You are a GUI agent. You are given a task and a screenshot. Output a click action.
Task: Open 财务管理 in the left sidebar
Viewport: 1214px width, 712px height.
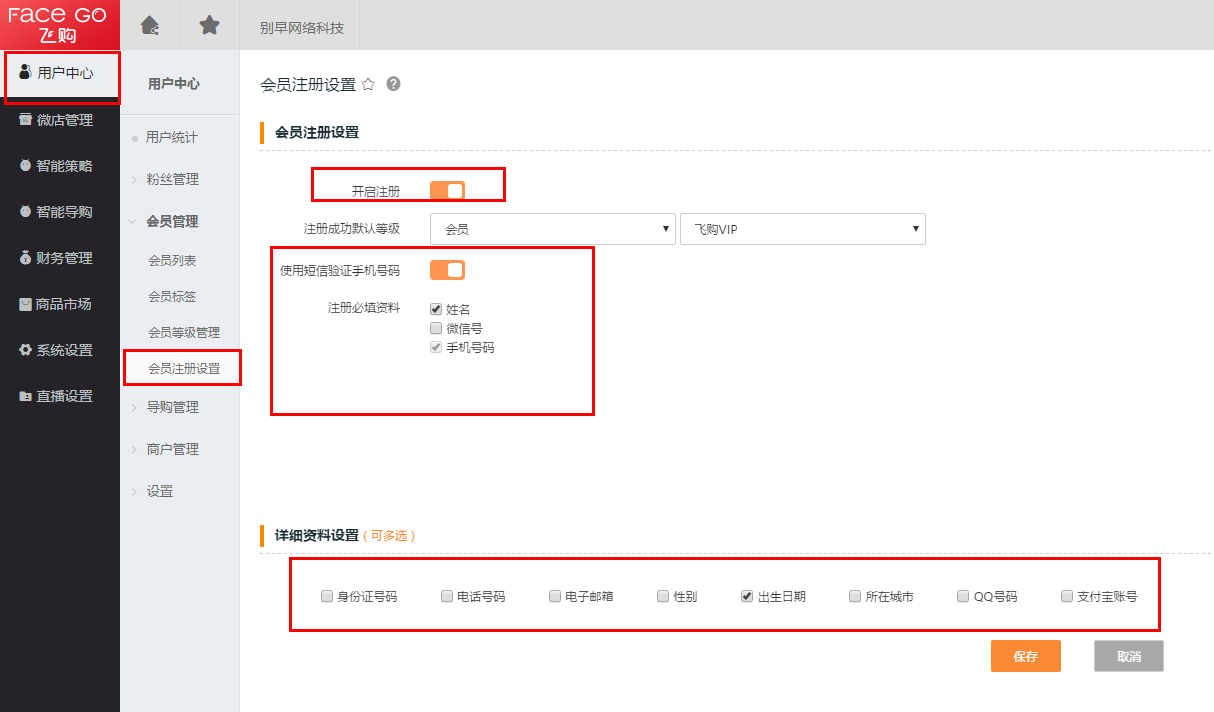(60, 258)
